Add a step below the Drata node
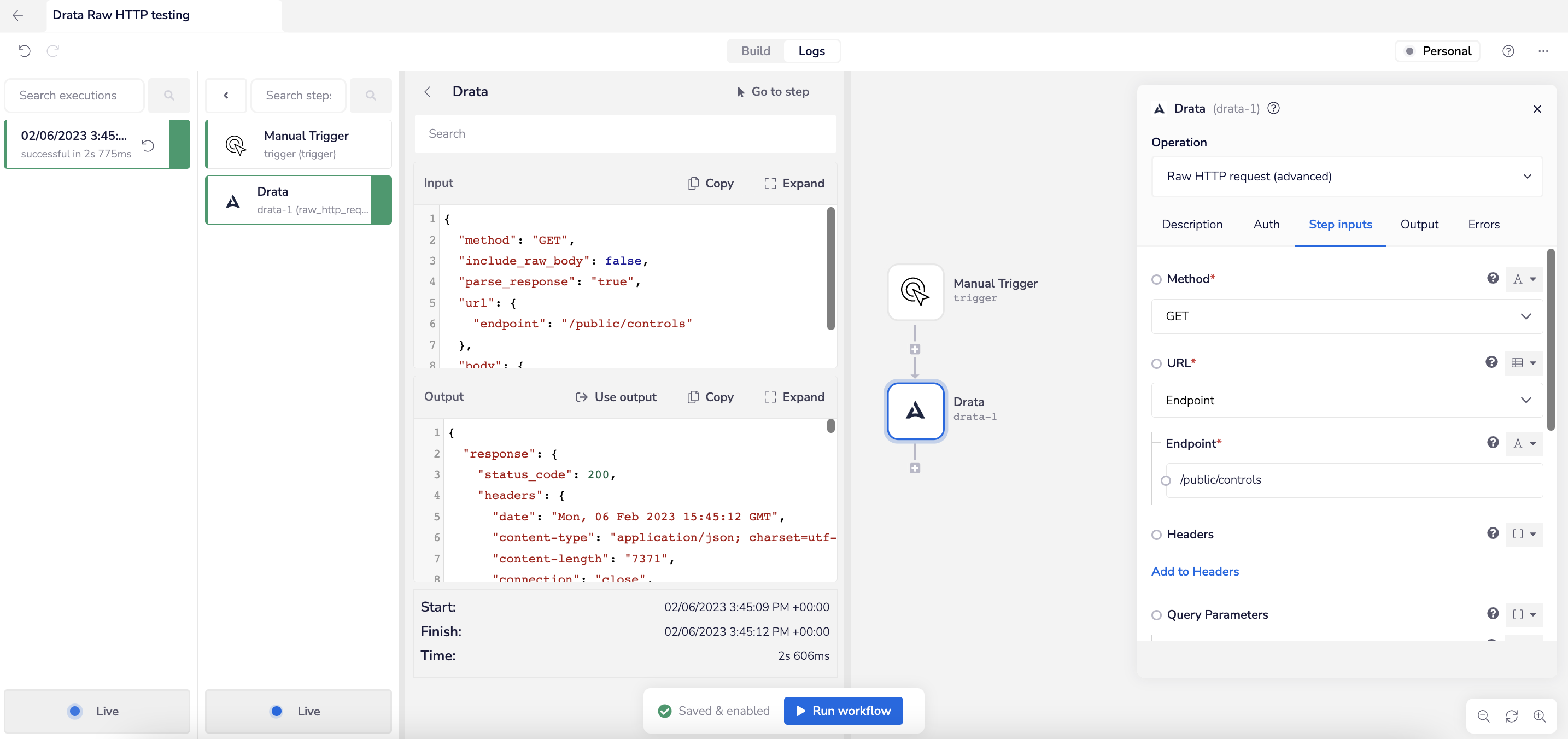Screen dimensions: 1568x739 (x=915, y=468)
